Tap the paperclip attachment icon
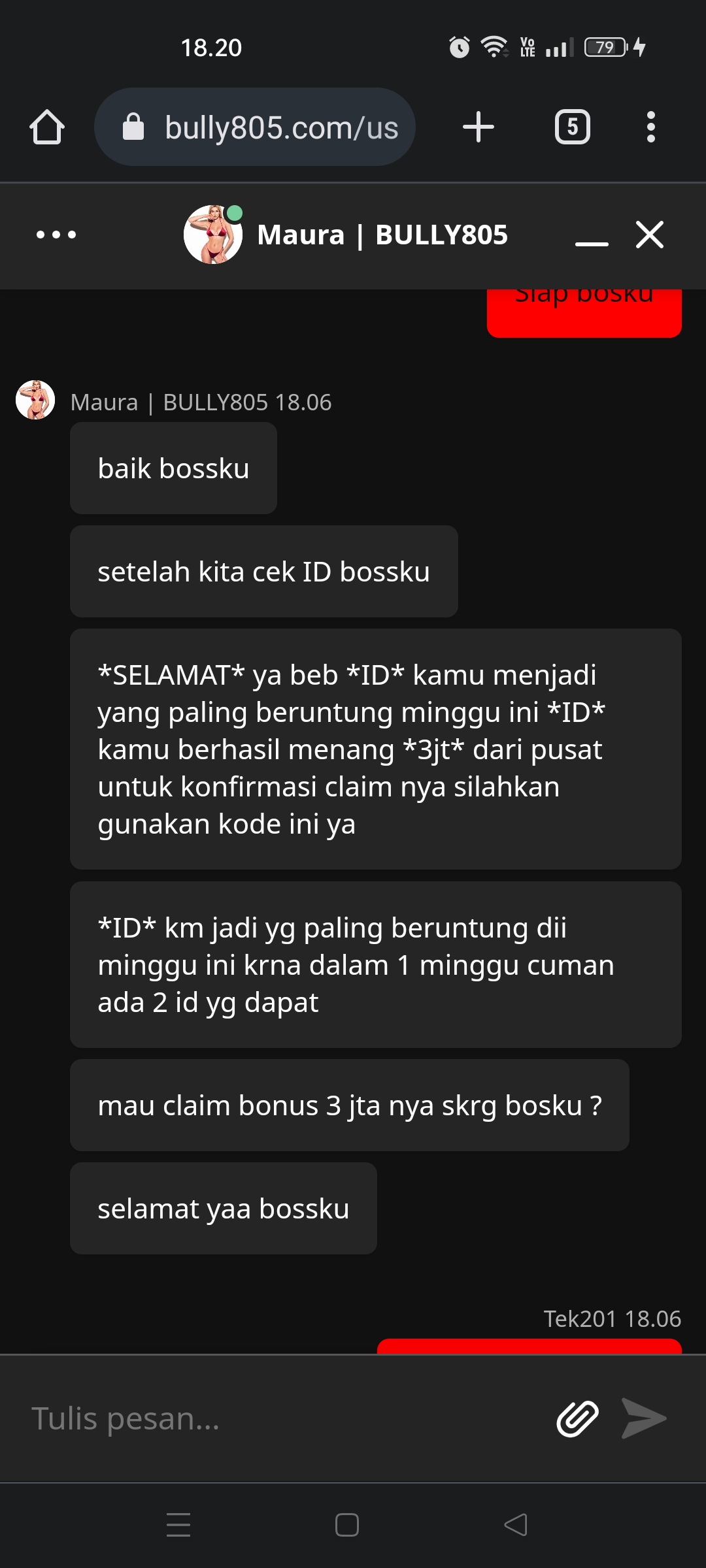 click(x=577, y=1418)
